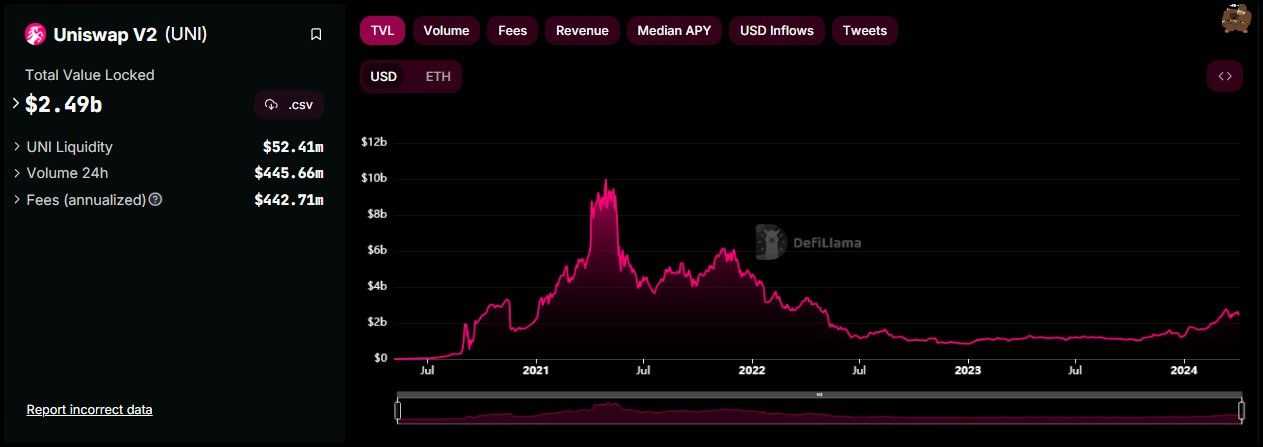Bookmark Uniswap V2 with the bookmark icon
The width and height of the screenshot is (1263, 447).
[x=316, y=34]
